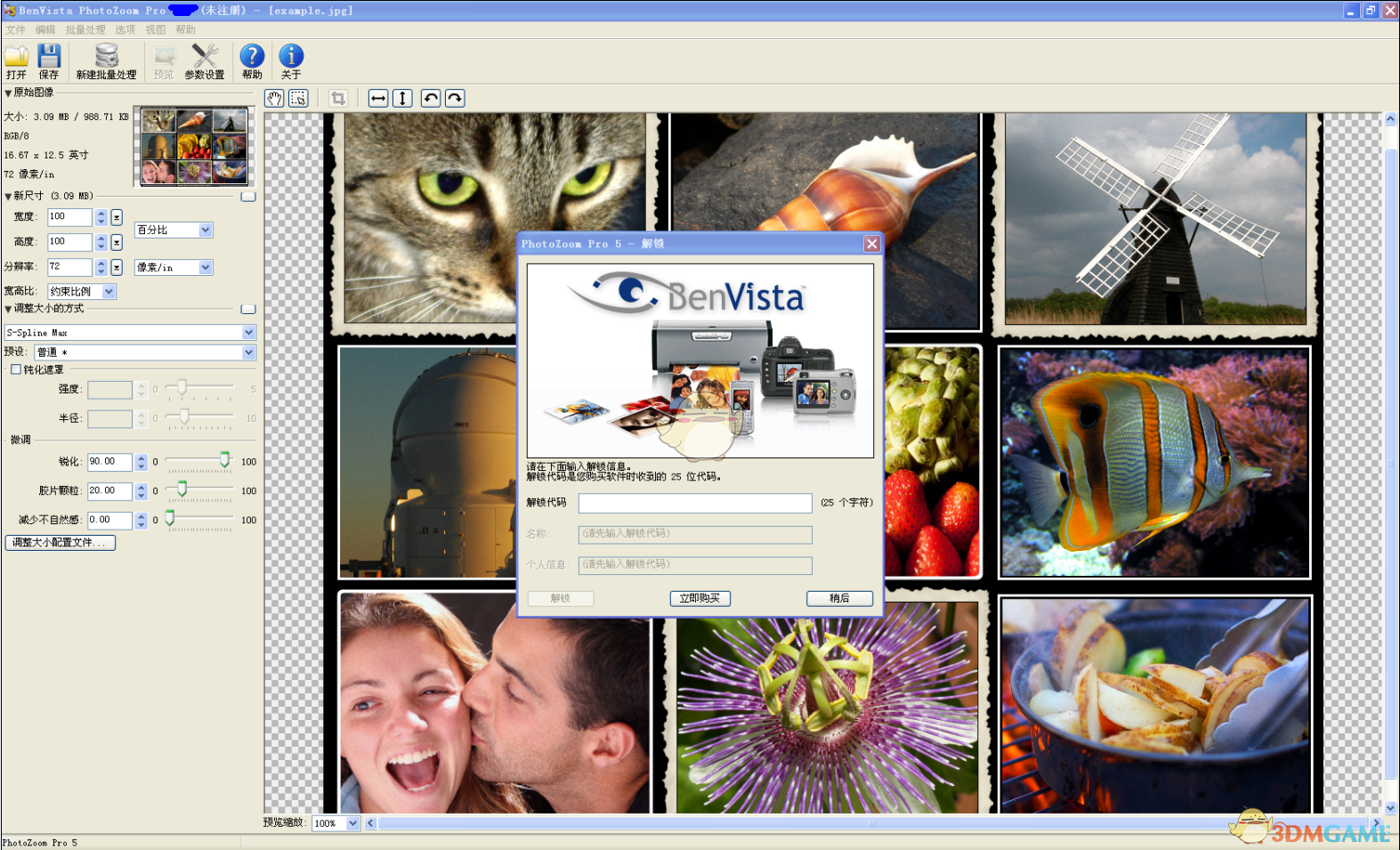Image resolution: width=1400 pixels, height=850 pixels.
Task: Click the 稍后 button
Action: click(839, 598)
